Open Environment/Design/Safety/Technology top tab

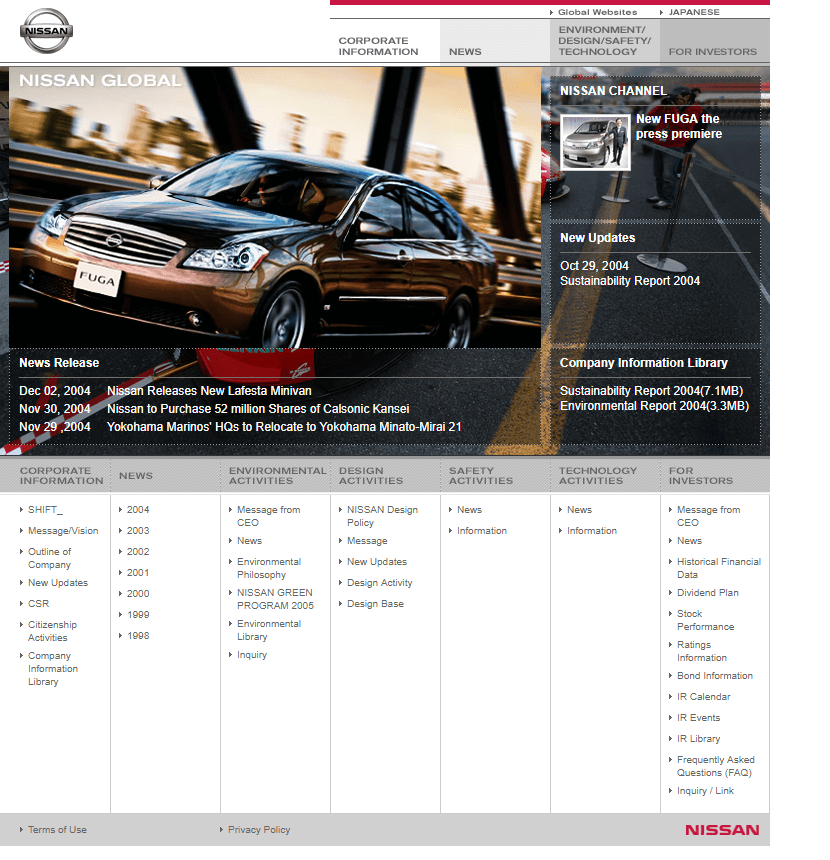[605, 41]
